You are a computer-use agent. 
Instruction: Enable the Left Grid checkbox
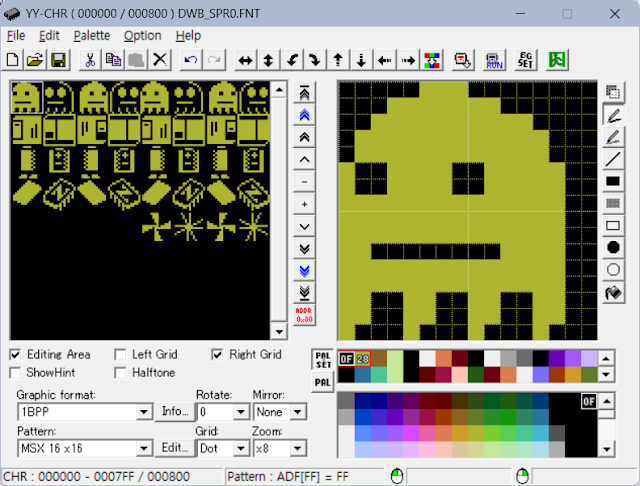point(120,355)
